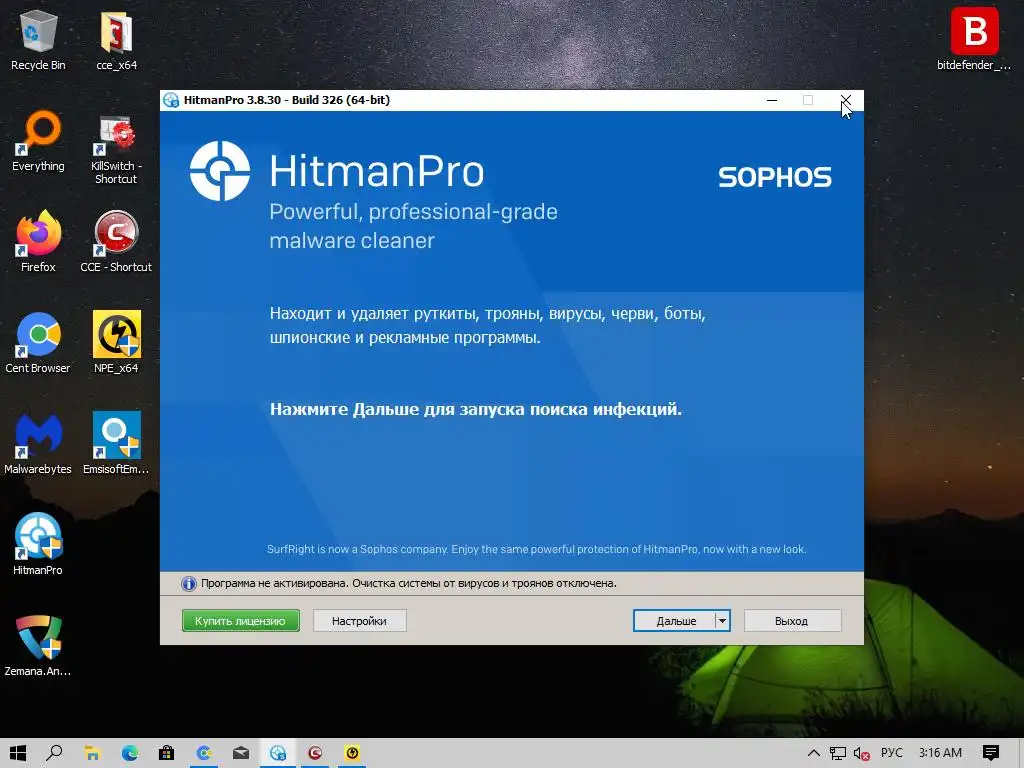Click the 'Программа не активирована' status text

coord(409,583)
